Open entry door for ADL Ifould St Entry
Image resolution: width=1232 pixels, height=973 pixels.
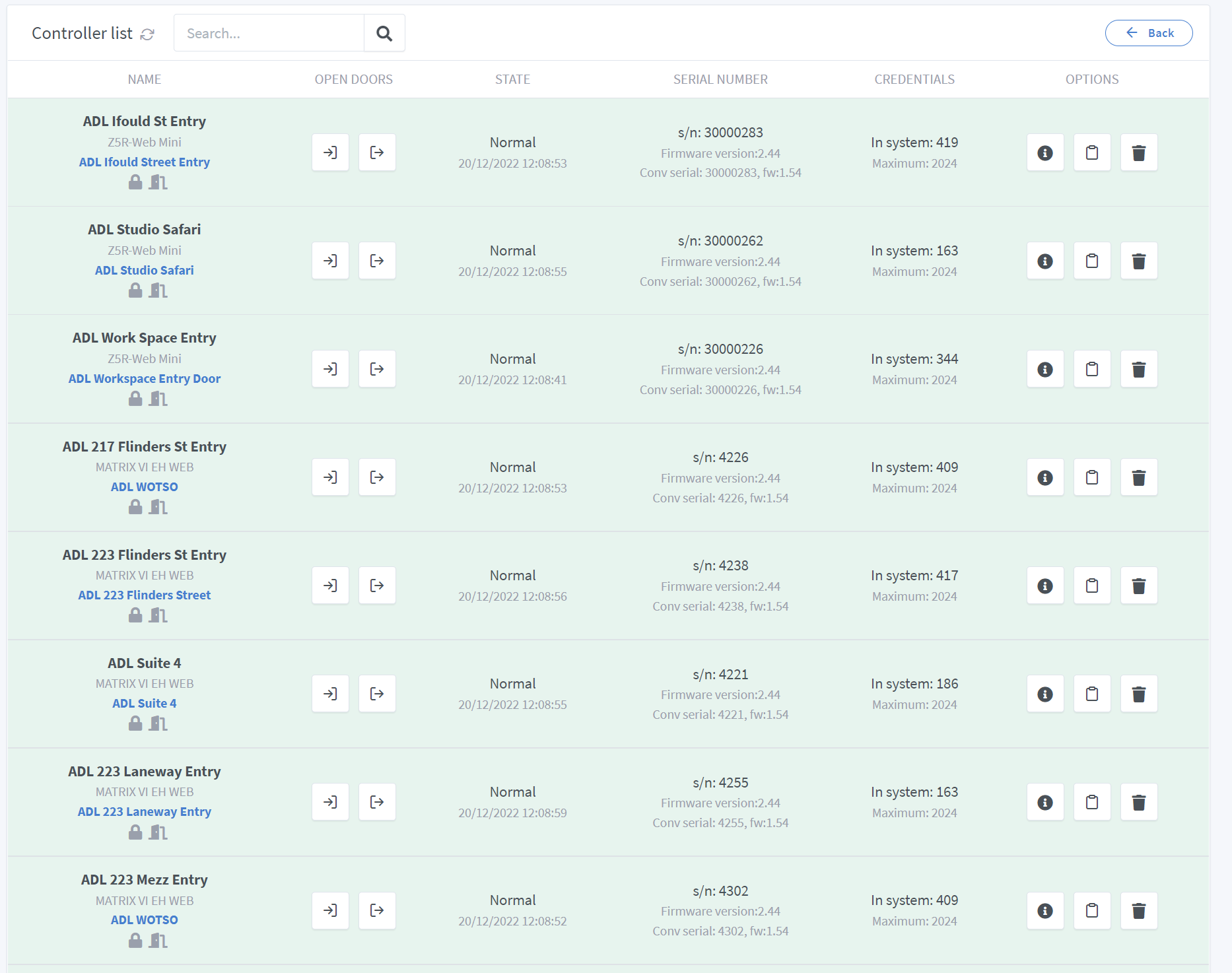tap(330, 152)
